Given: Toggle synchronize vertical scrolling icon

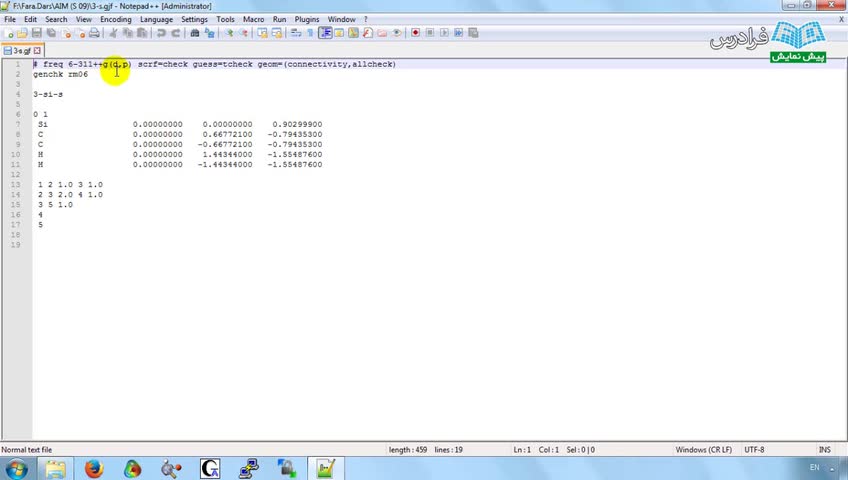Looking at the screenshot, I should point(262,34).
